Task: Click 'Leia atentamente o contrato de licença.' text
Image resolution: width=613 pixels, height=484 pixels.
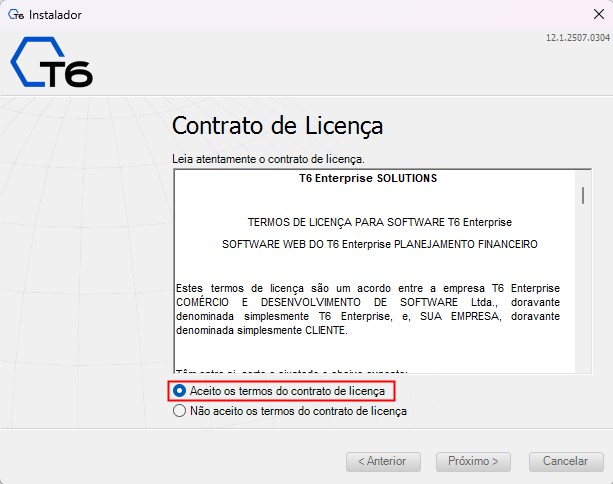Action: coord(268,159)
